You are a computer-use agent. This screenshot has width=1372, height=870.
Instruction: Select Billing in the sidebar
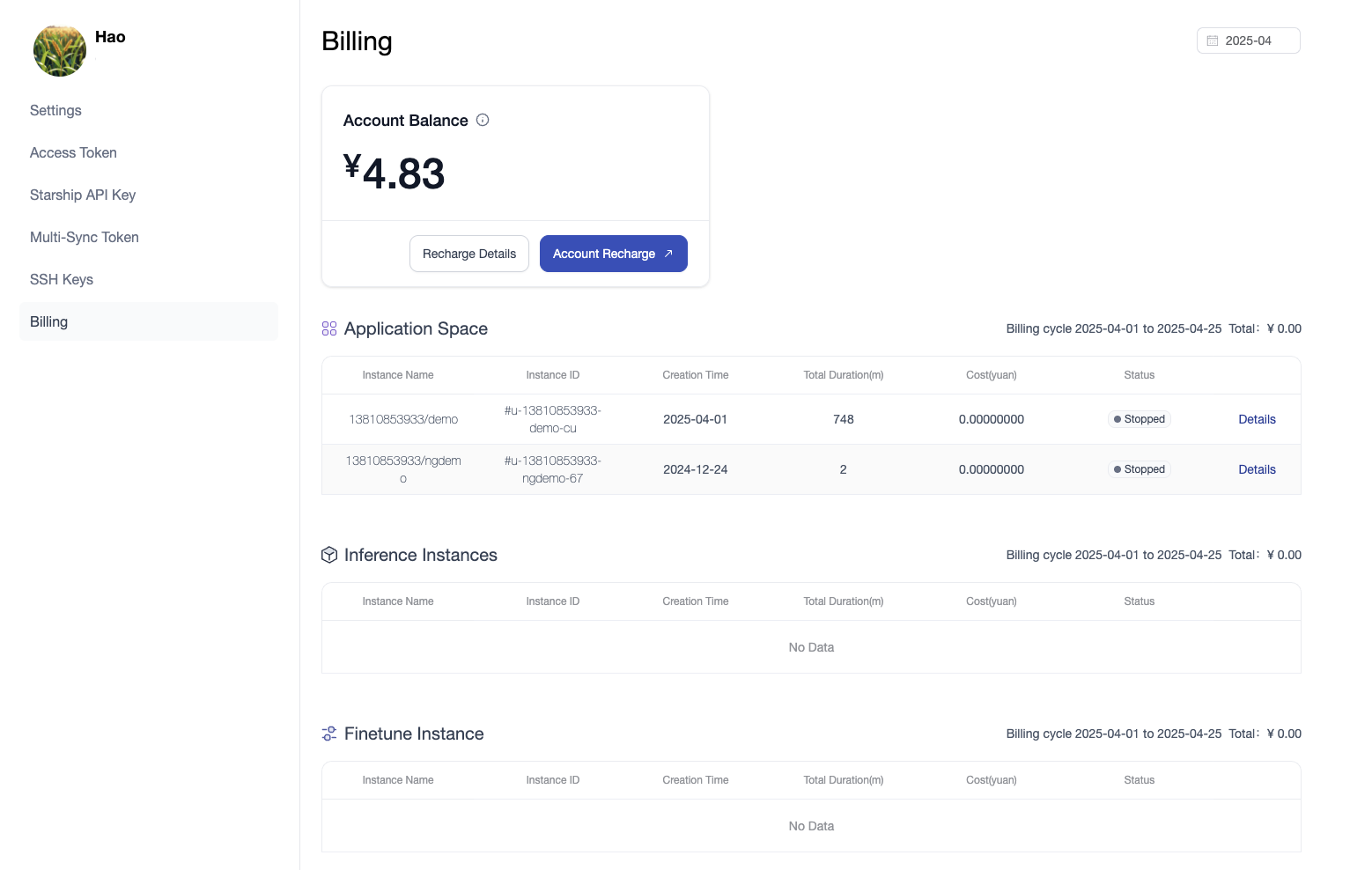pyautogui.click(x=49, y=321)
